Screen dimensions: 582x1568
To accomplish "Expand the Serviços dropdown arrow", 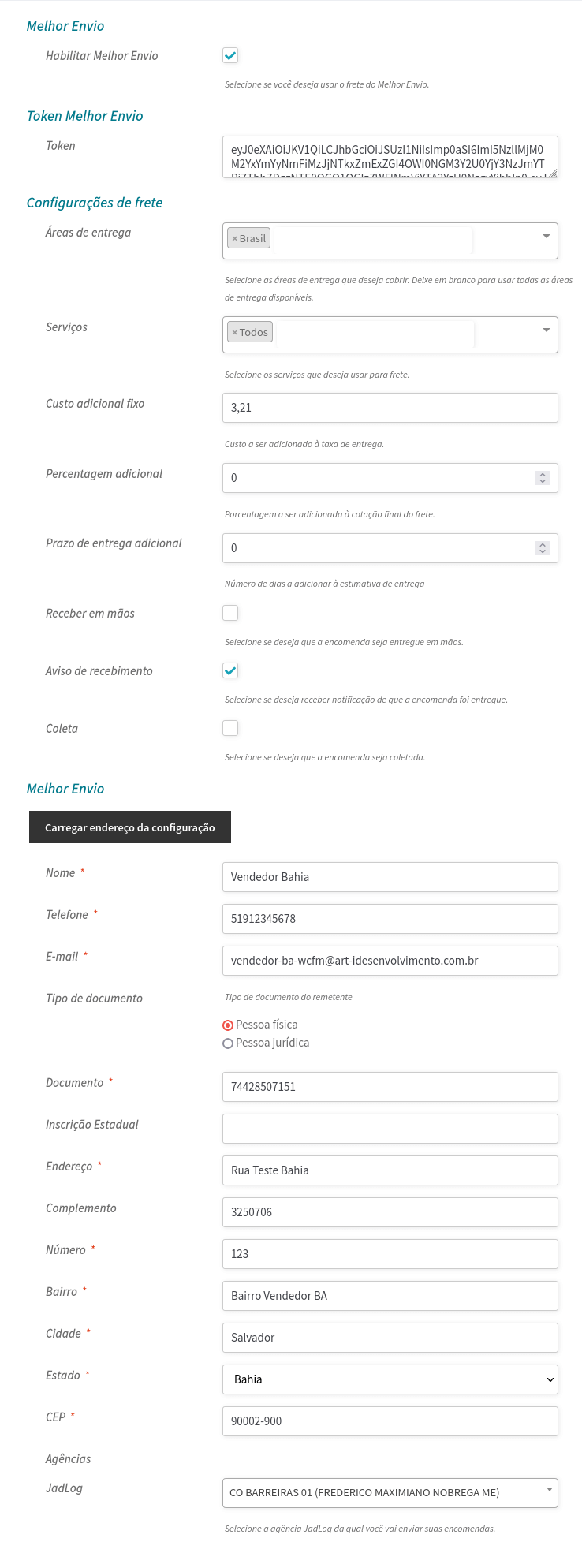I will (546, 330).
